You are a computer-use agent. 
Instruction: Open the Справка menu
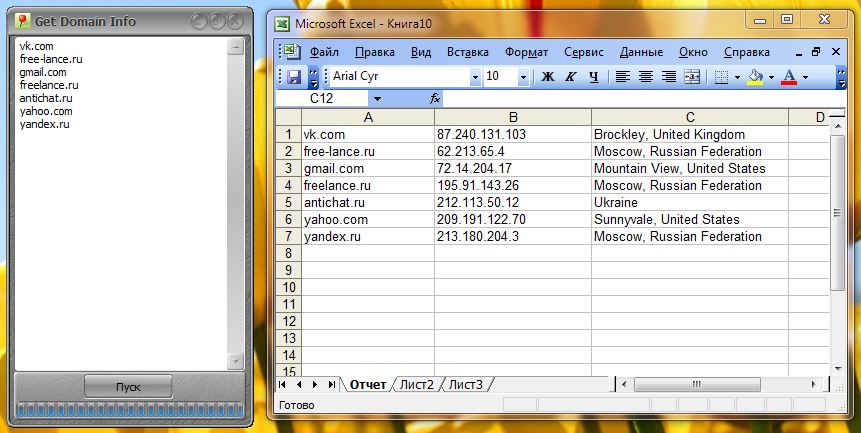(746, 52)
